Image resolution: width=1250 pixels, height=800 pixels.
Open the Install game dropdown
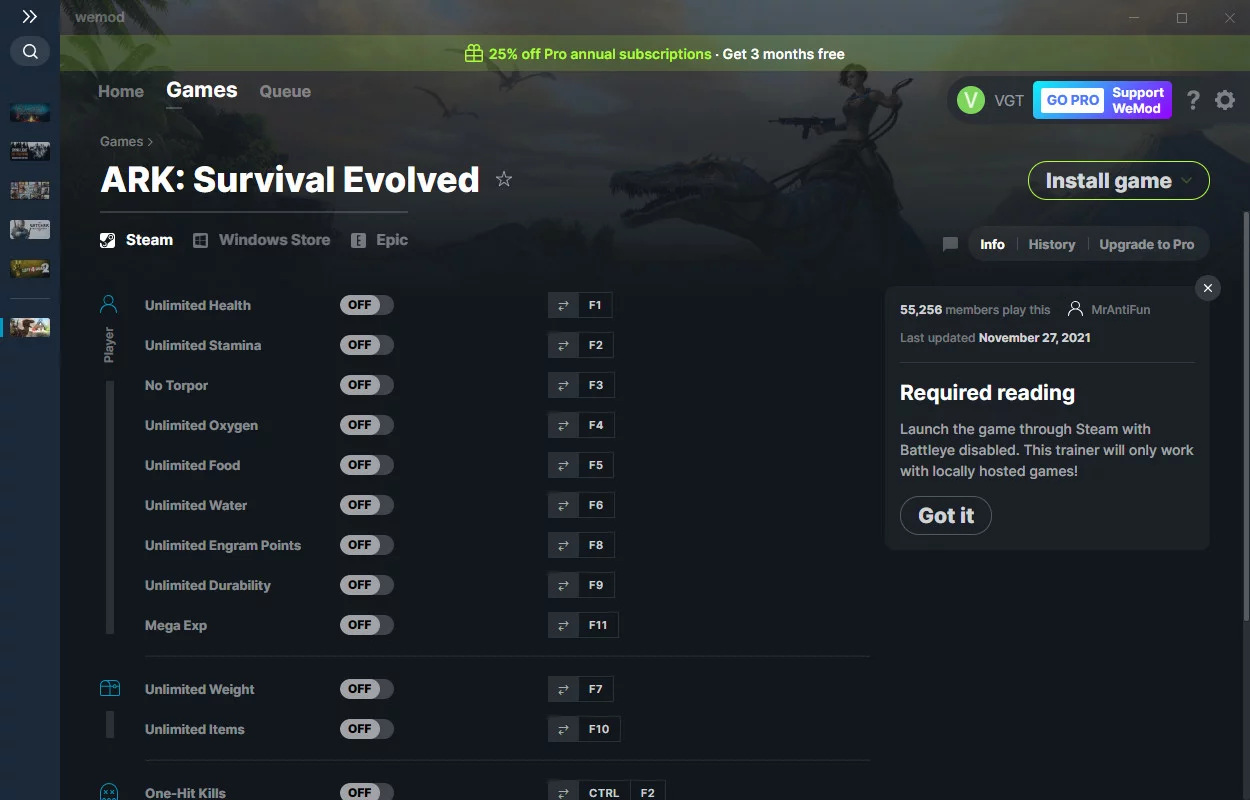point(1119,181)
